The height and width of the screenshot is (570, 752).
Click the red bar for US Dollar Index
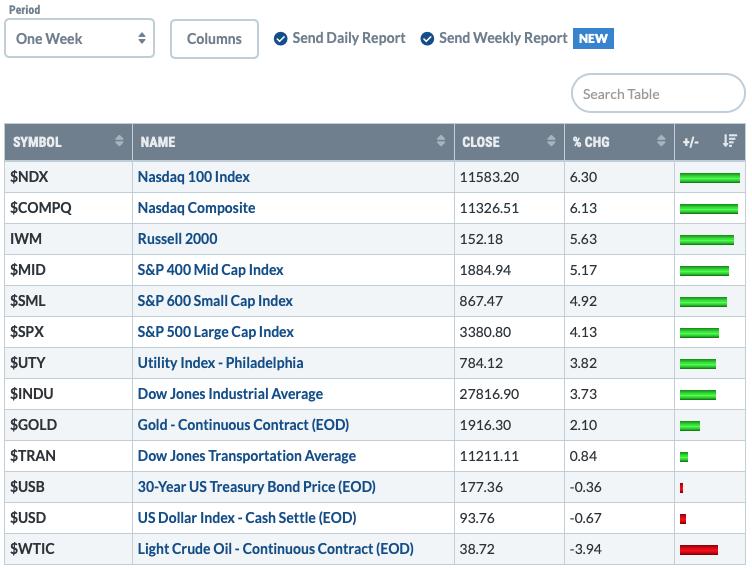point(683,519)
